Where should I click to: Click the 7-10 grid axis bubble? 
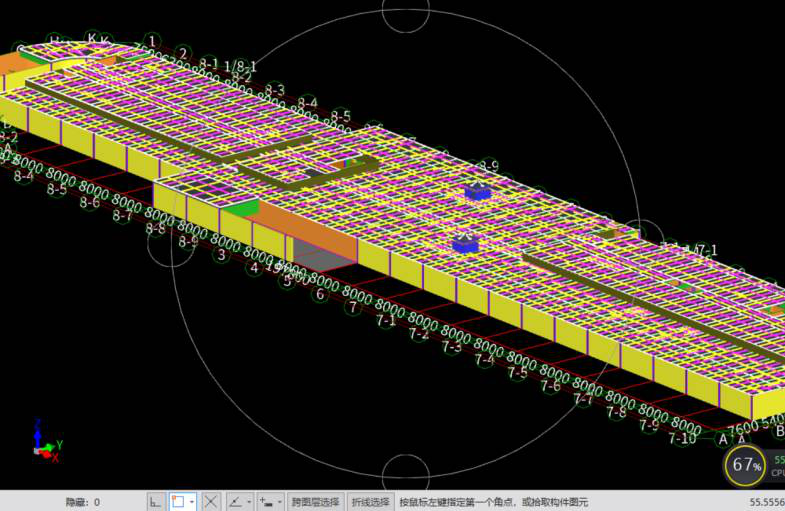pyautogui.click(x=682, y=438)
